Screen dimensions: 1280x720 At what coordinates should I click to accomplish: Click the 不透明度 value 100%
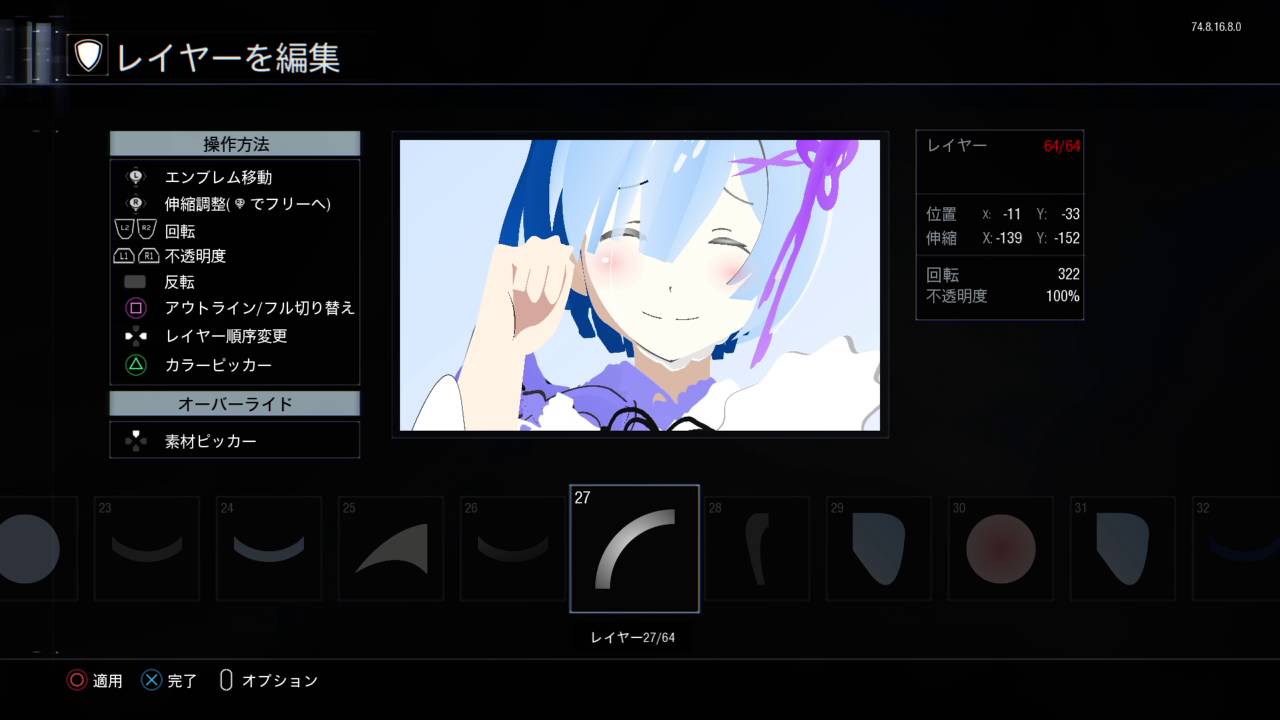(x=1062, y=296)
